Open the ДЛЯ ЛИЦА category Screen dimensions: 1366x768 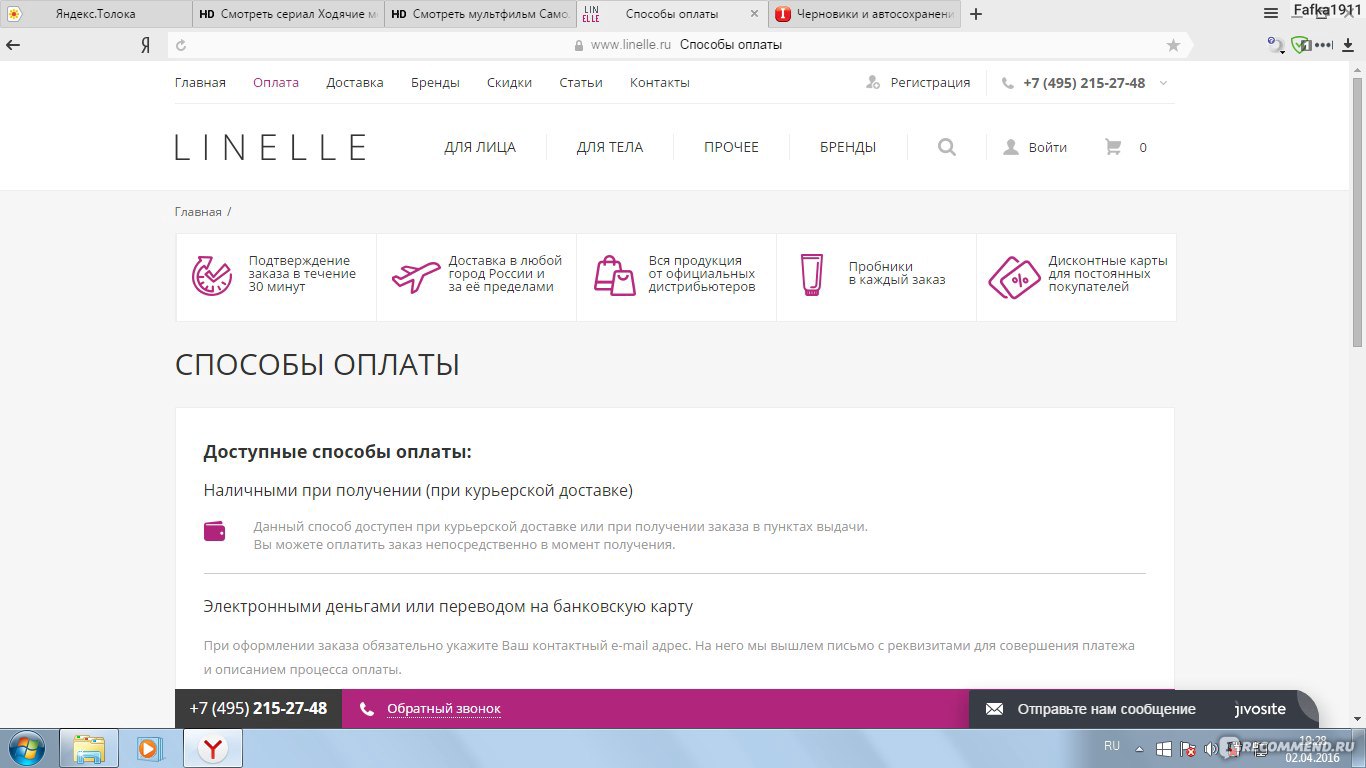pyautogui.click(x=480, y=147)
